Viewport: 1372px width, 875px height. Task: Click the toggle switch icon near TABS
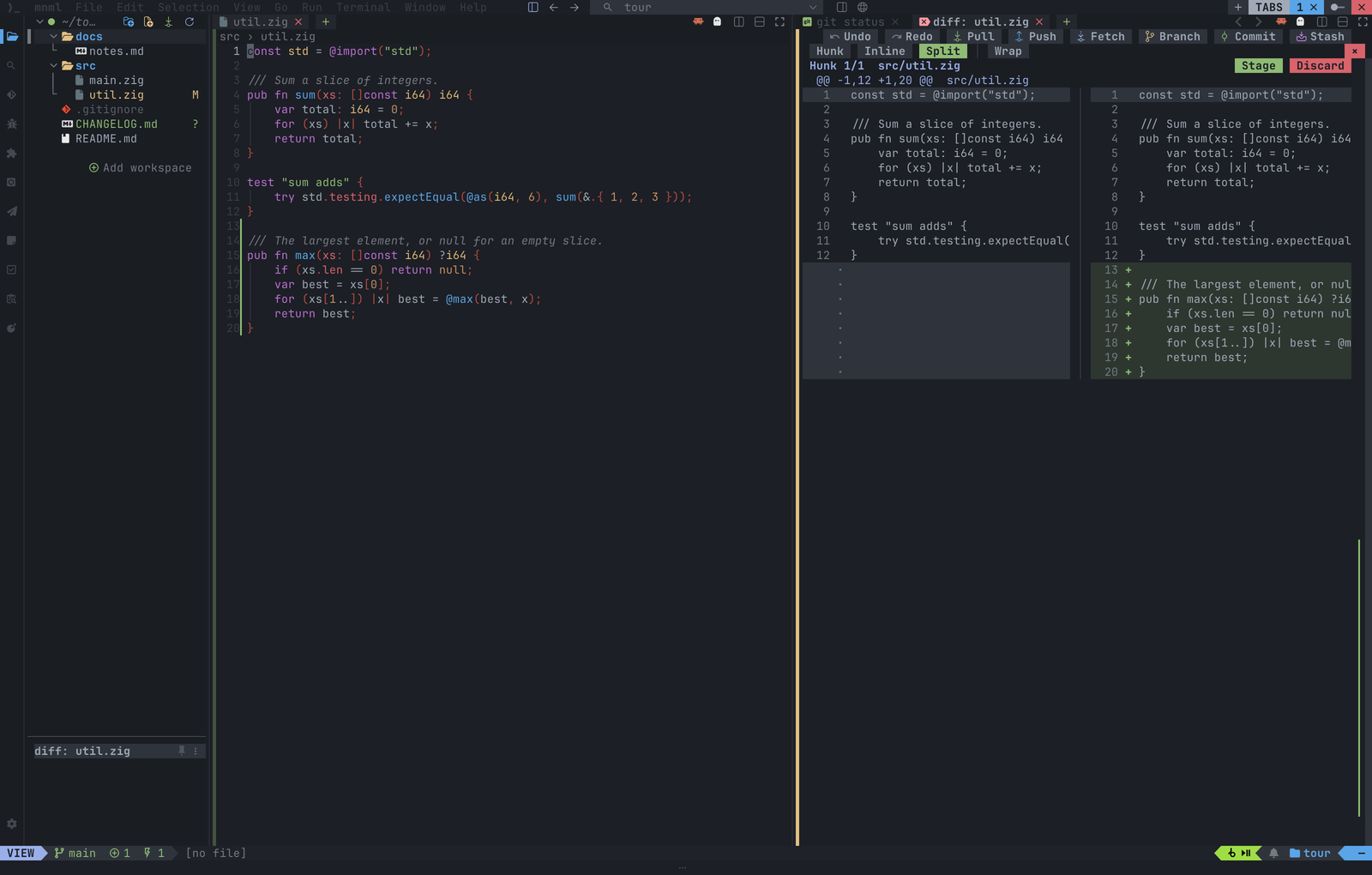click(x=1338, y=7)
